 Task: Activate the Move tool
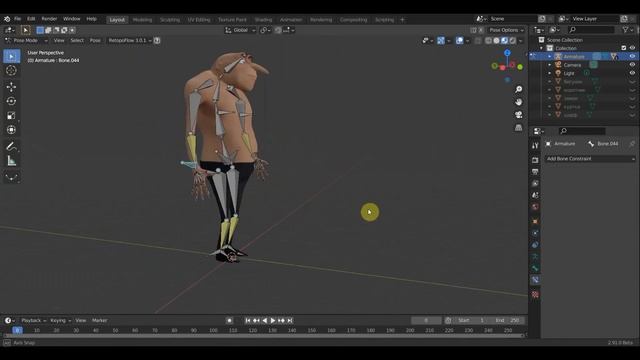coord(11,86)
